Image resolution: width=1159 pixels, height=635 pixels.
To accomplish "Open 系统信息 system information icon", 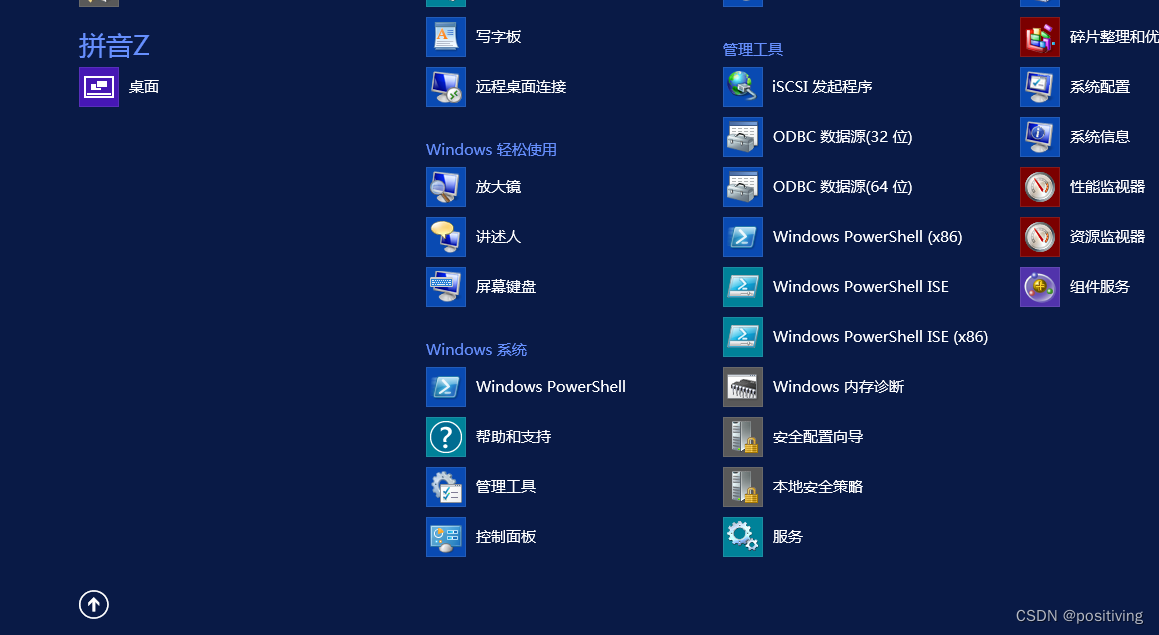I will click(1040, 137).
